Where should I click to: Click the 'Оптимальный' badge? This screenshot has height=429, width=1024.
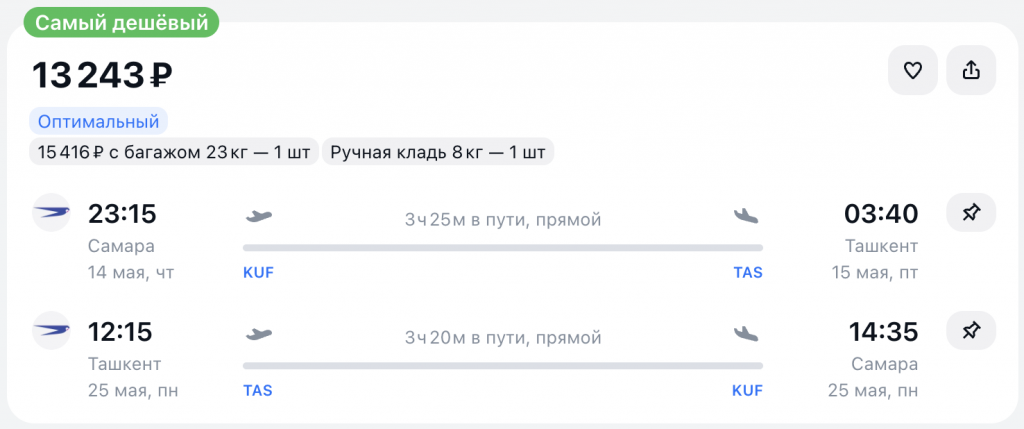99,122
